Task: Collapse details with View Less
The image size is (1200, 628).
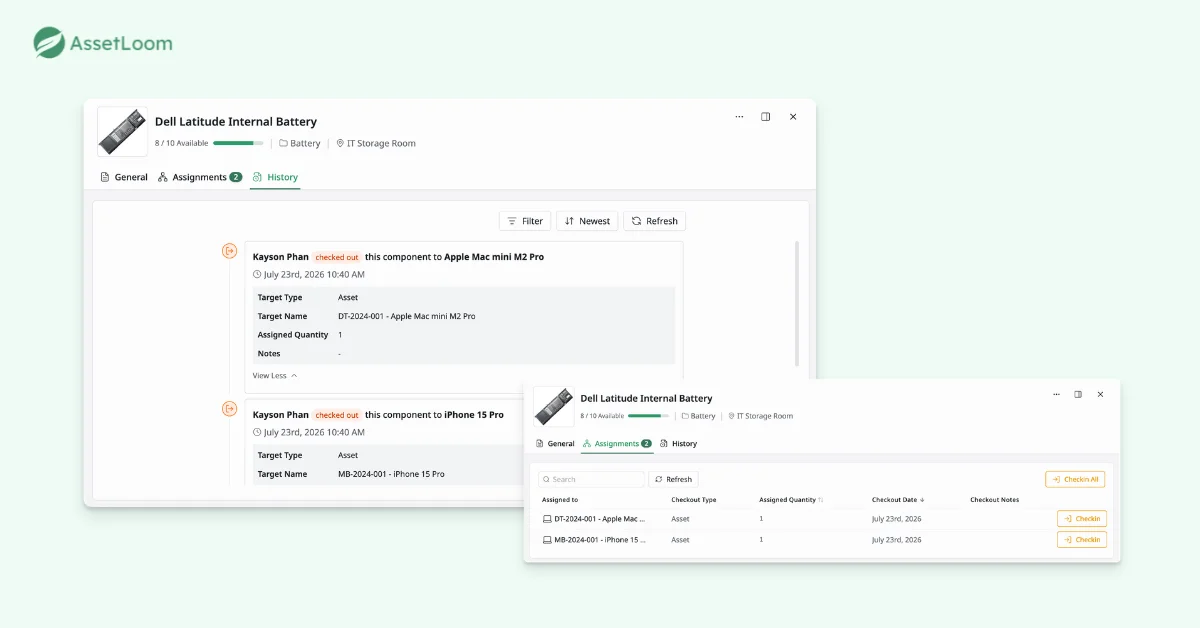Action: tap(275, 376)
